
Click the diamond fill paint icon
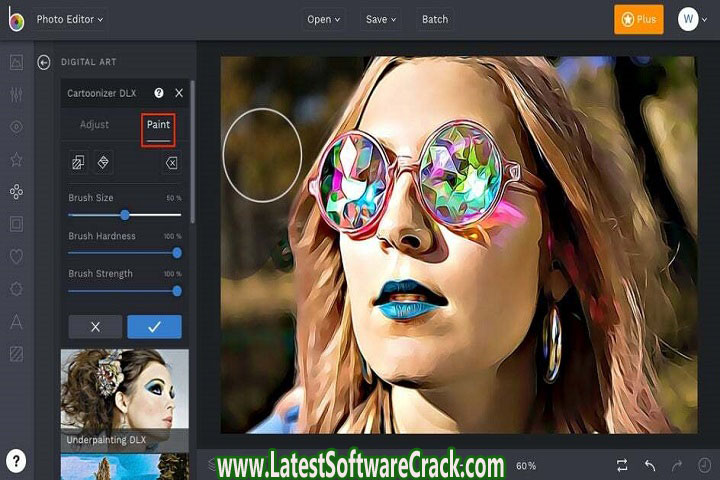[x=103, y=162]
